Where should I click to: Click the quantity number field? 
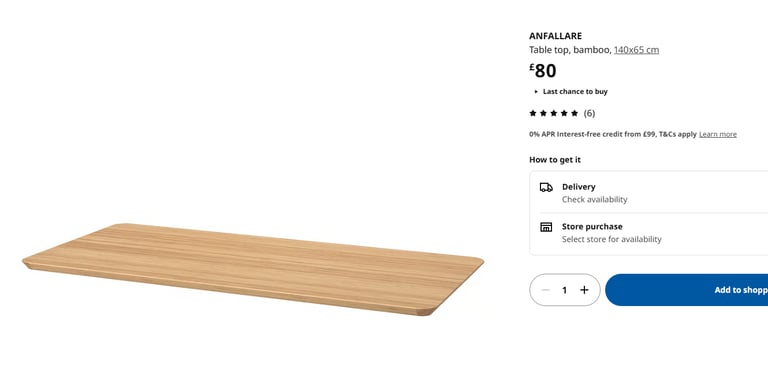tap(564, 290)
